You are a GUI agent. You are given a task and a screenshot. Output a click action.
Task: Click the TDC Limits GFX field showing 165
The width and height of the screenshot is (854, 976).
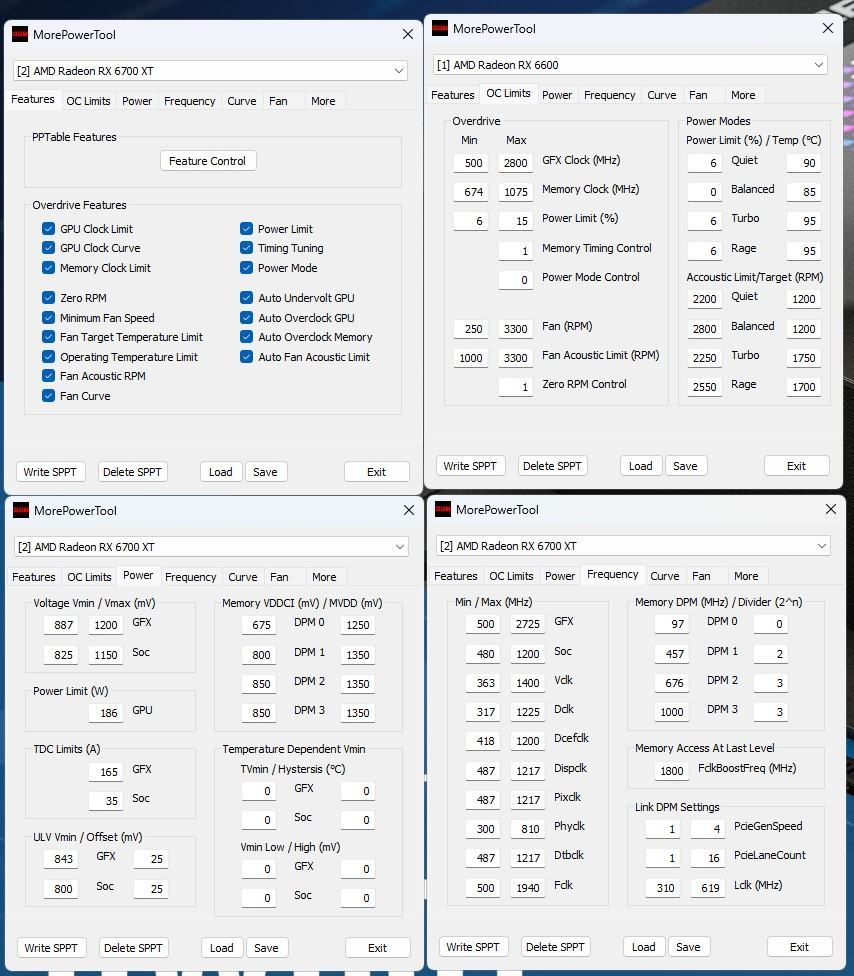tap(106, 771)
